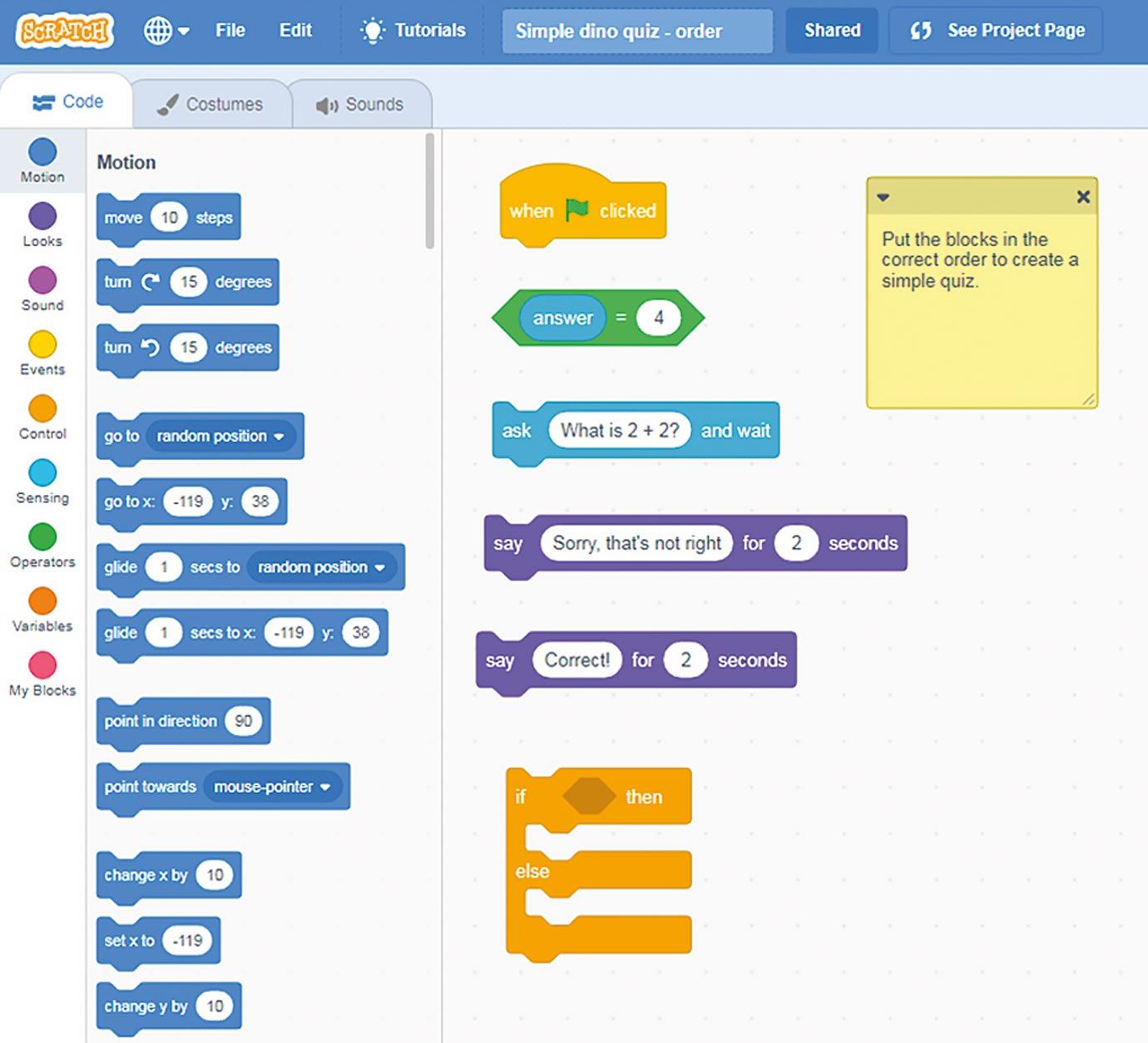
Task: Select the Sensing block category
Action: (42, 481)
